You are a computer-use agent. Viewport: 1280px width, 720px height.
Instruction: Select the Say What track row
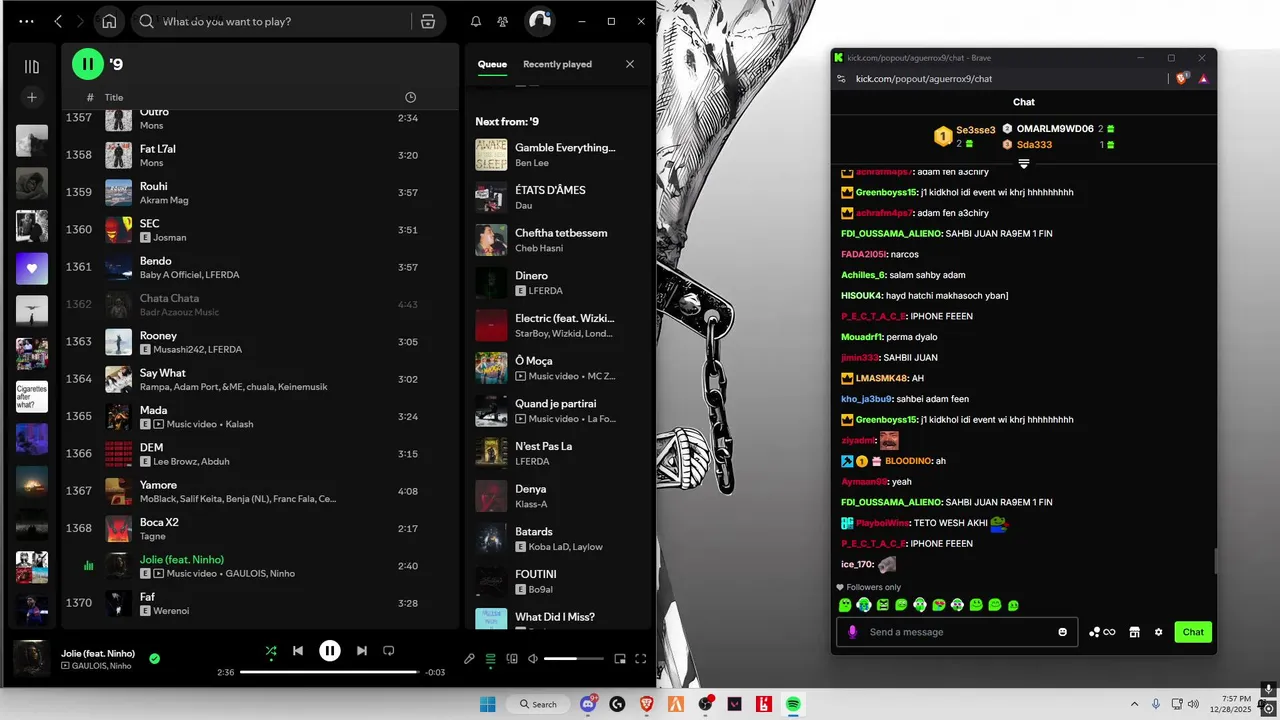coord(260,379)
